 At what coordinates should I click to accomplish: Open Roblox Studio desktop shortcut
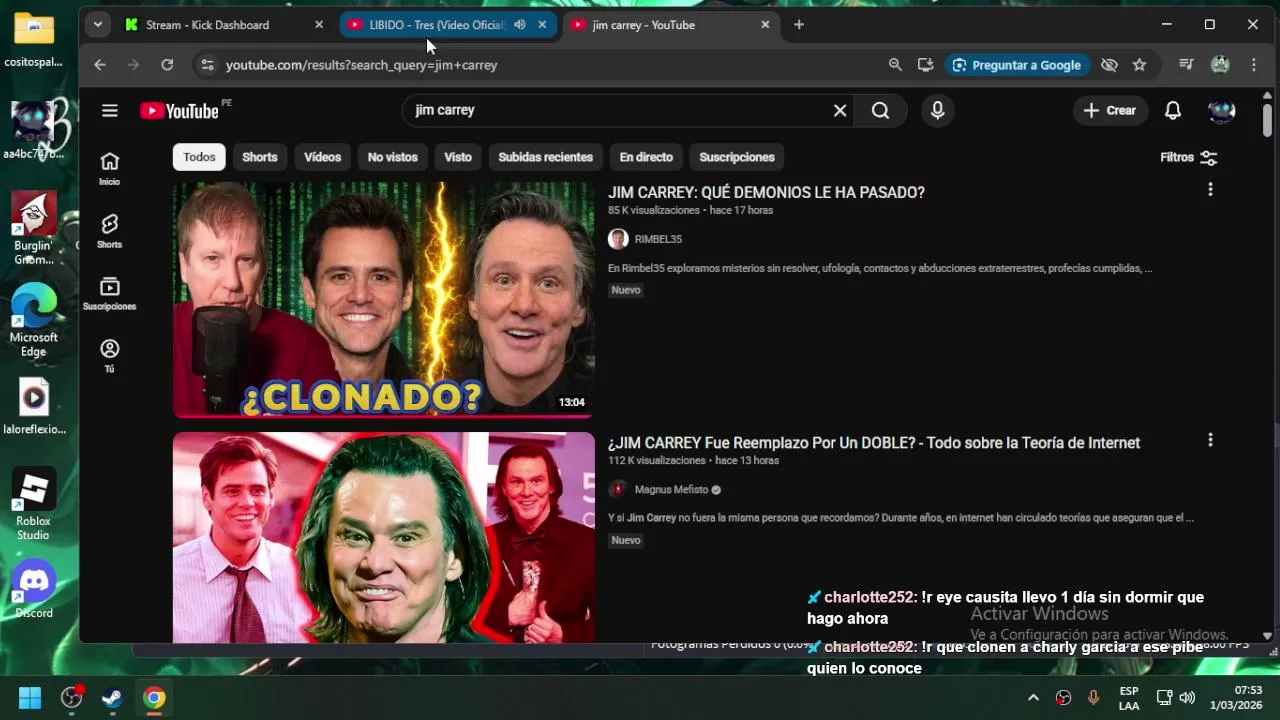click(34, 505)
